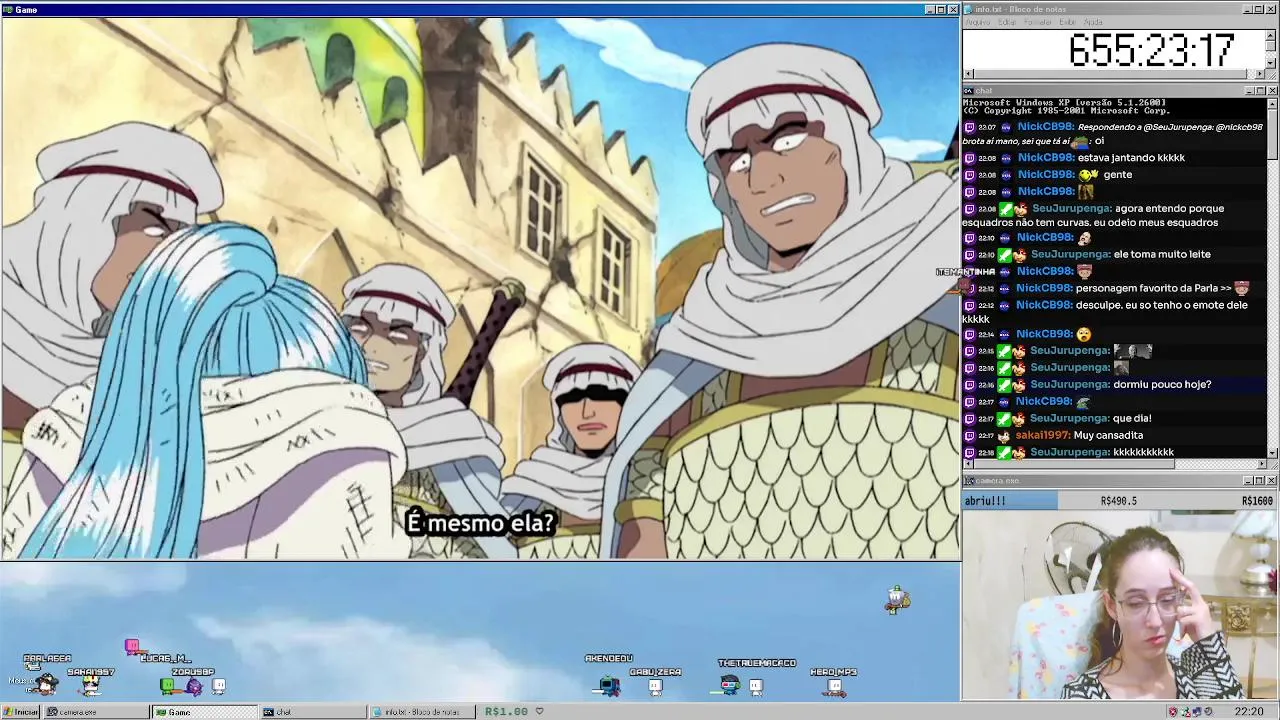
Task: Click NickCB98 on the 'estava jantando kkkkk' message
Action: pyautogui.click(x=1044, y=158)
